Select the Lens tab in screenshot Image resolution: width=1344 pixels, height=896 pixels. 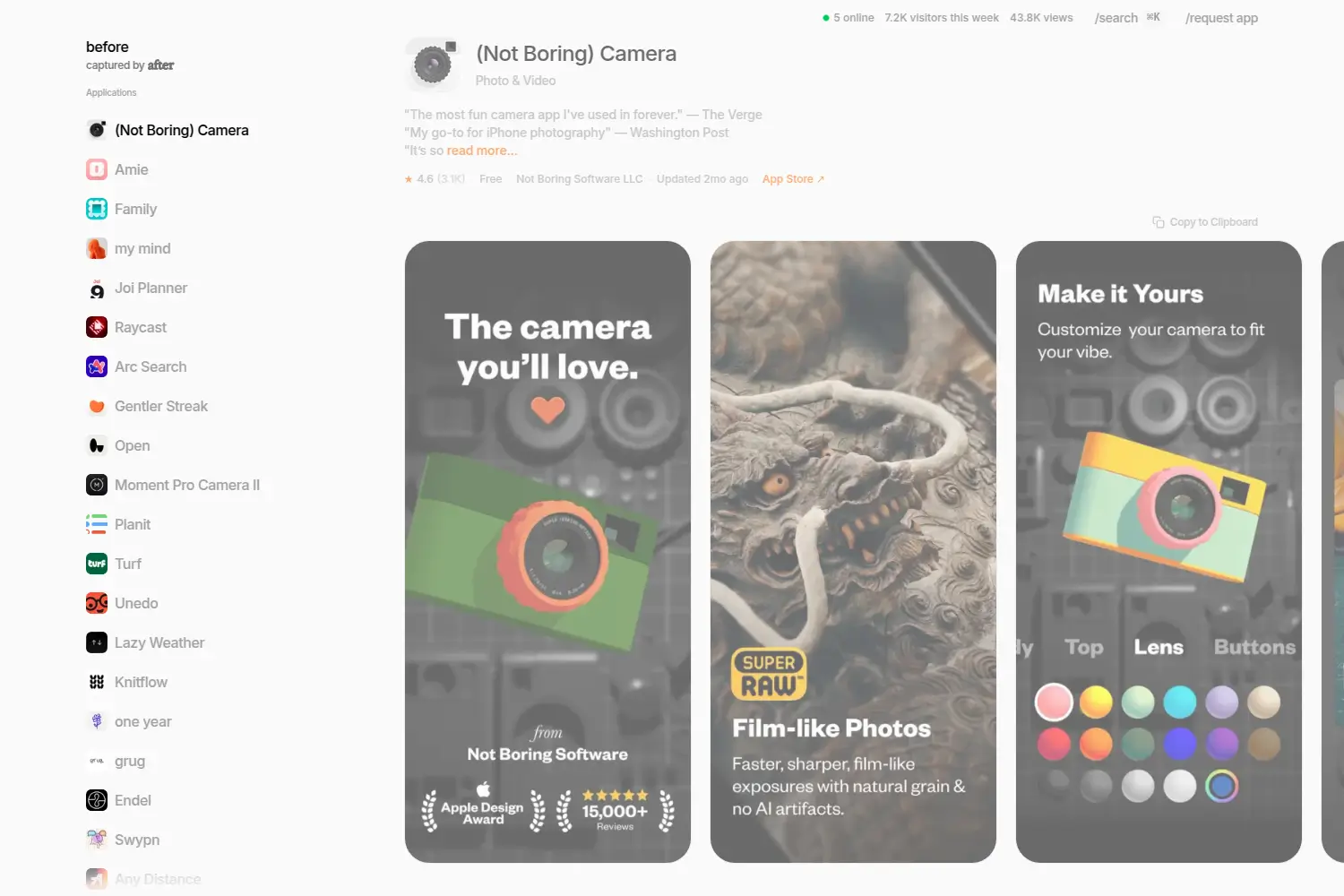pyautogui.click(x=1159, y=647)
